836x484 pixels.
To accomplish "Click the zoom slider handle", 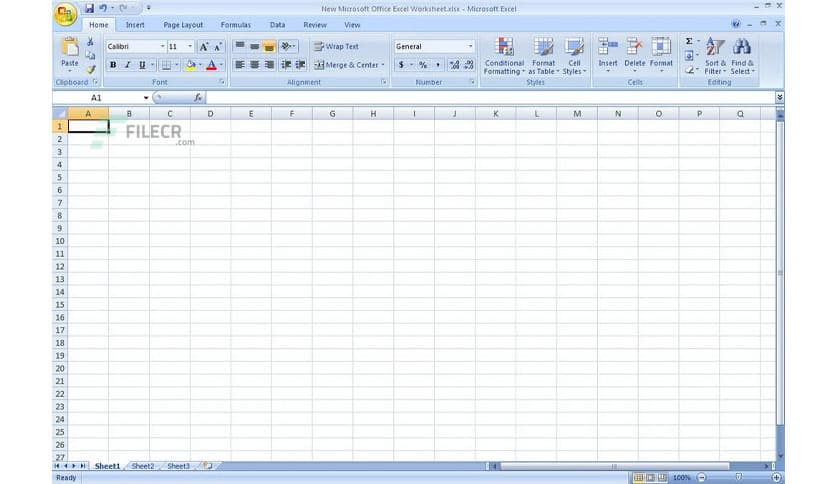I will point(739,478).
